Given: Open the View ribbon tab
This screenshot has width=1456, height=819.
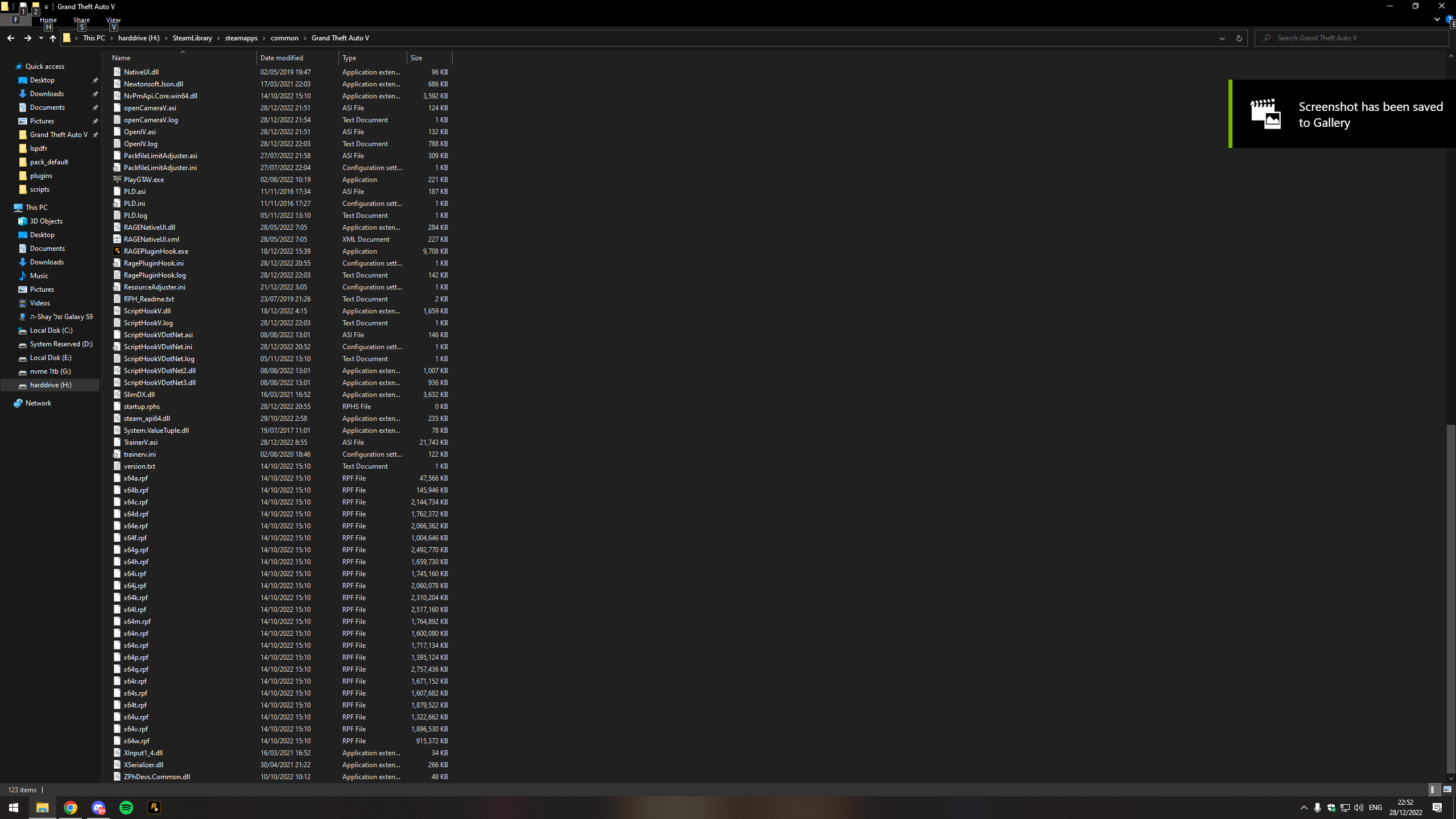Looking at the screenshot, I should tap(113, 20).
